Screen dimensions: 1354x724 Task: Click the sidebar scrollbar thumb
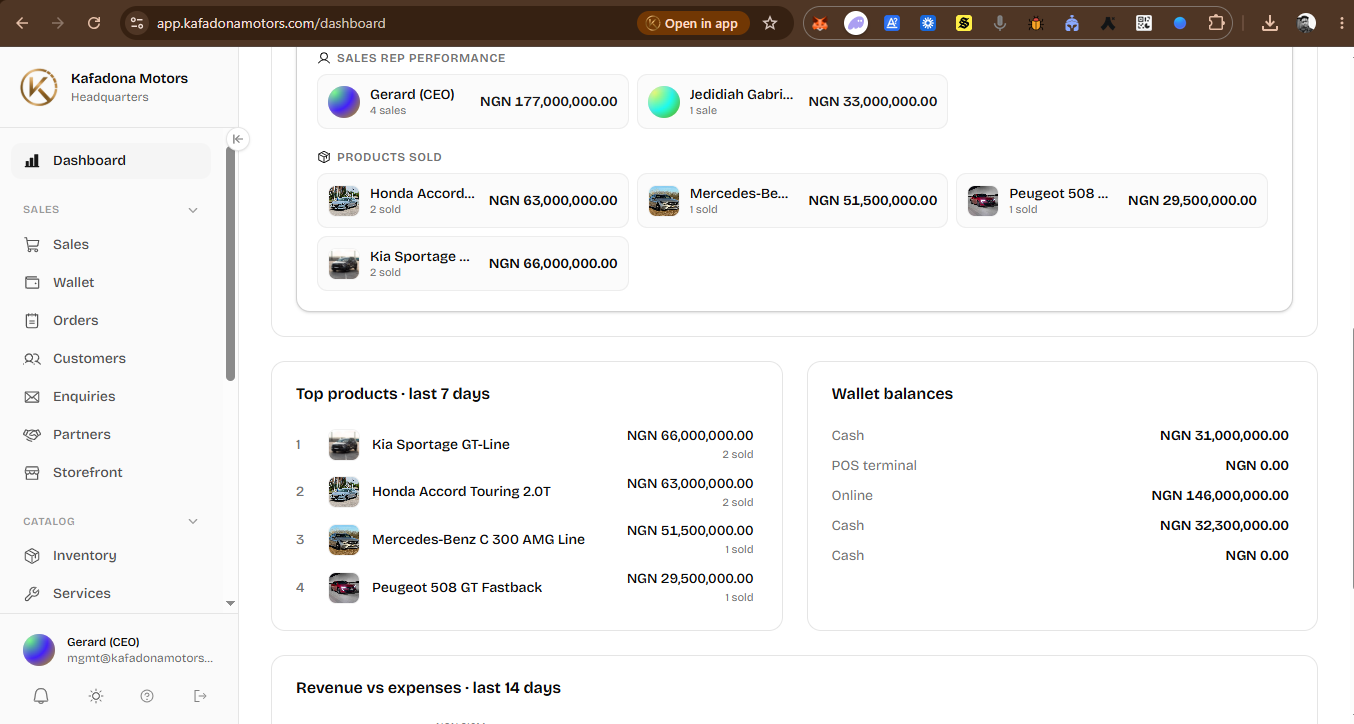(x=231, y=265)
